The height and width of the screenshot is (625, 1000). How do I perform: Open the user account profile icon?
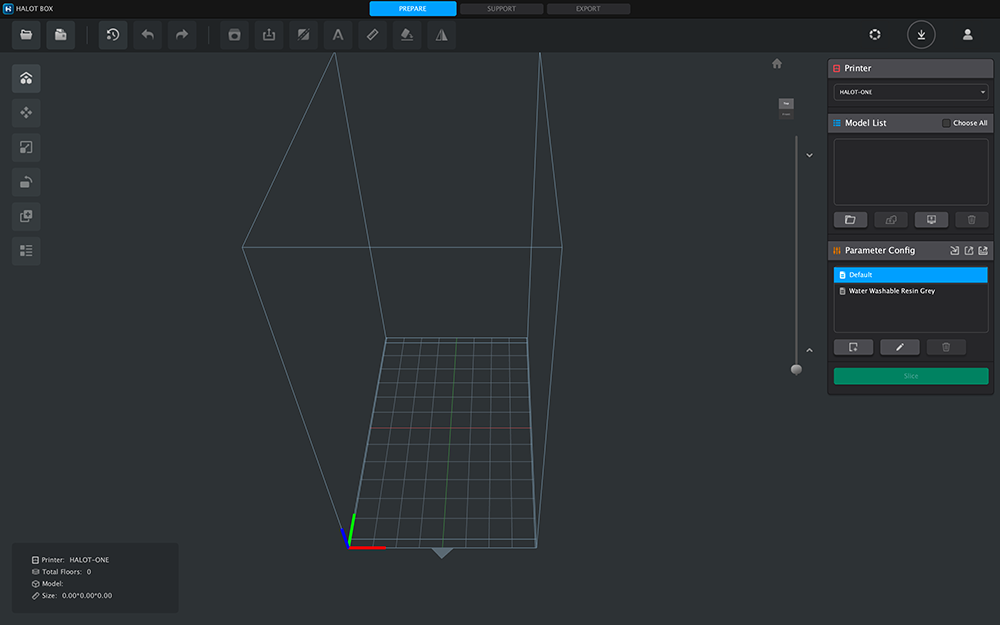tap(967, 34)
